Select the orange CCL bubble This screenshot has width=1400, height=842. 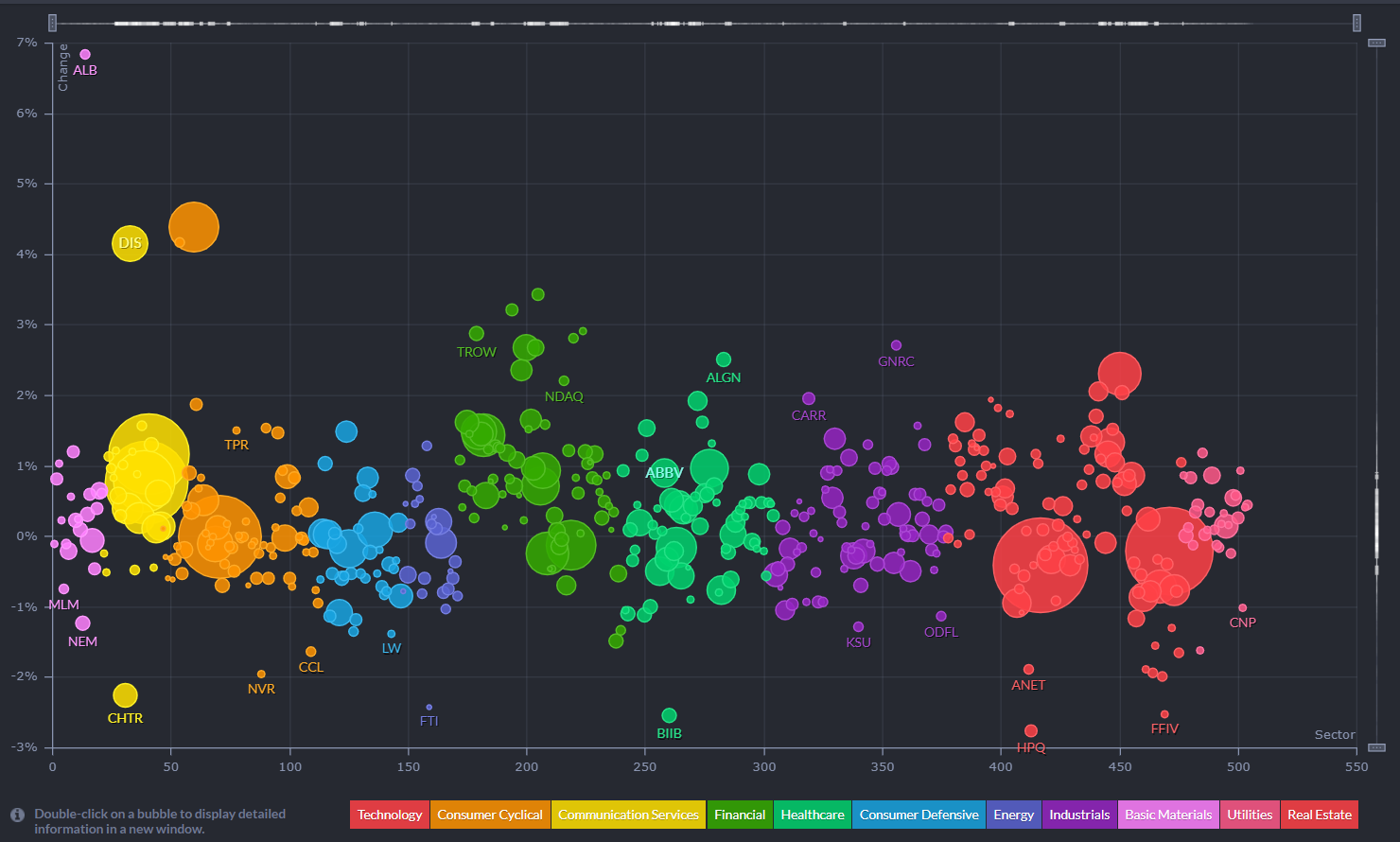pos(310,652)
